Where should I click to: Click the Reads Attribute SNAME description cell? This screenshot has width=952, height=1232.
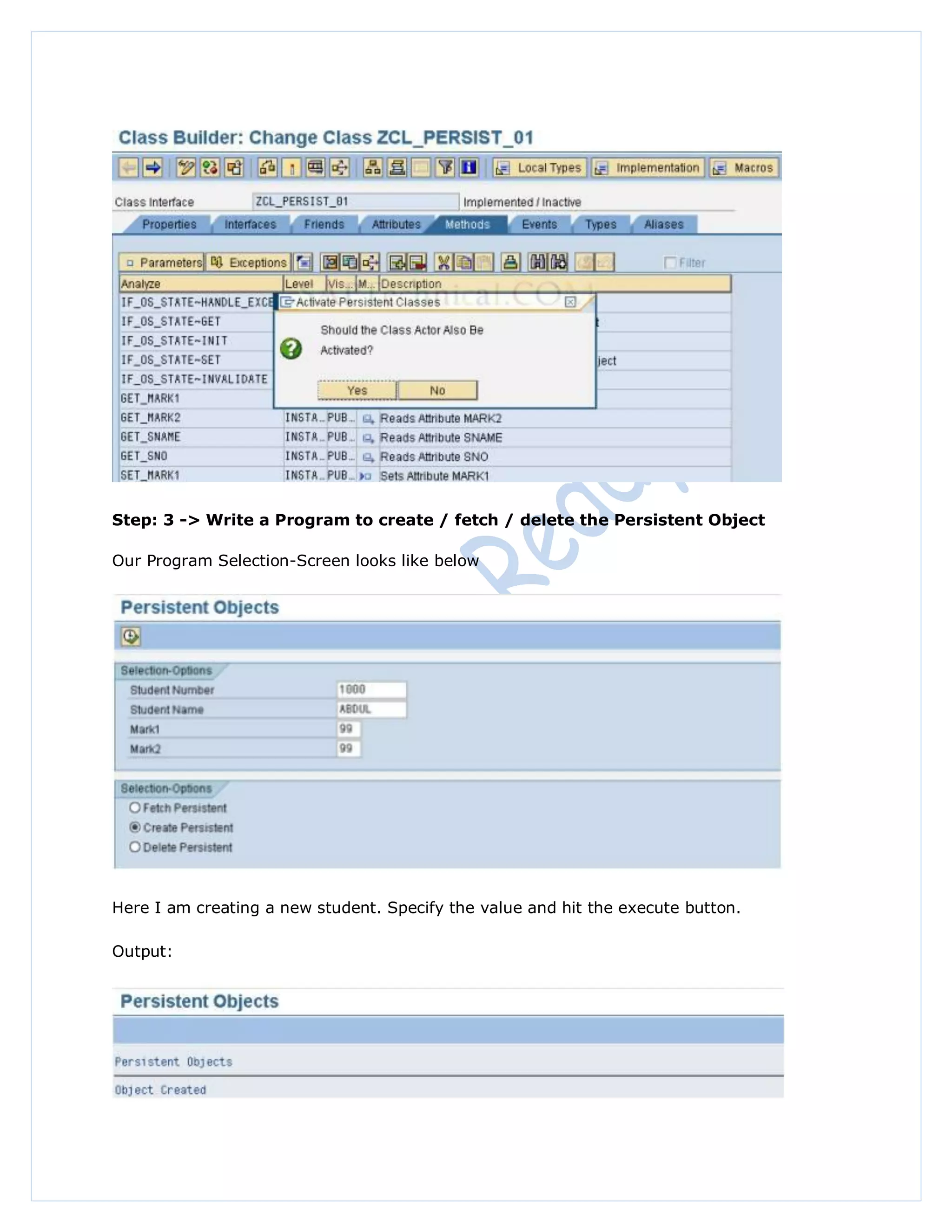(555, 437)
